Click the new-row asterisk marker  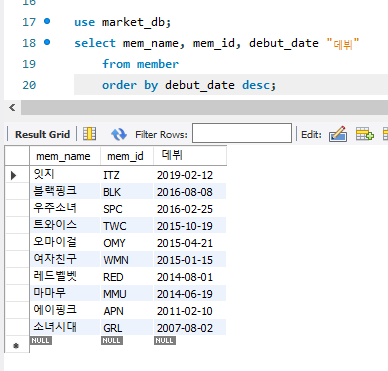pos(16,345)
